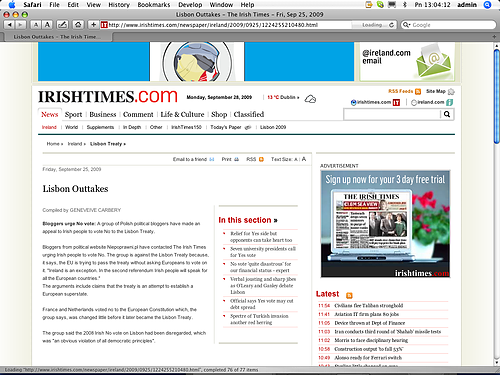
Task: Select irishtimes.com search radio button
Action: (353, 103)
